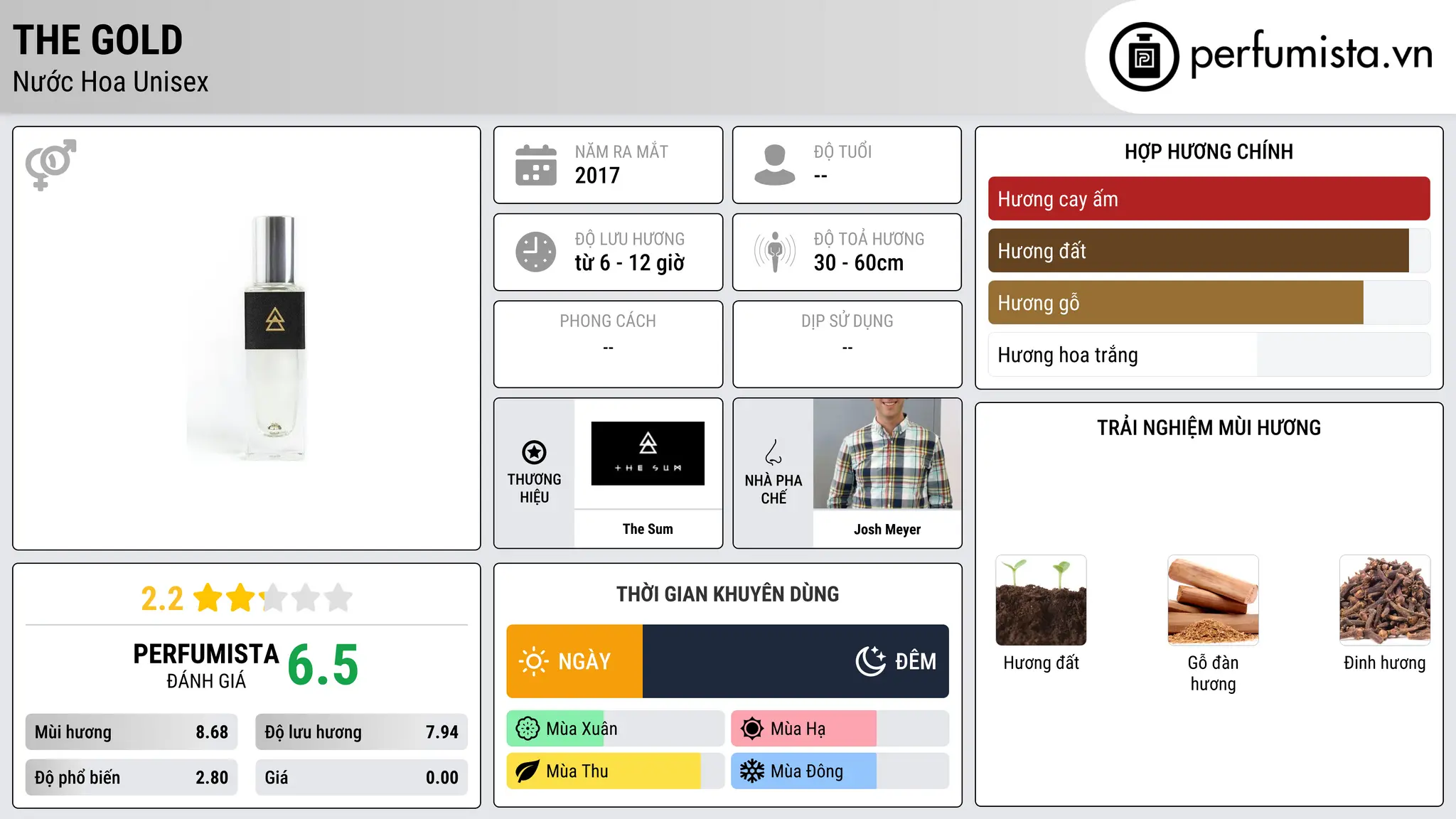Click the '30 - 60cm' sillage value
This screenshot has height=819, width=1456.
tap(858, 263)
